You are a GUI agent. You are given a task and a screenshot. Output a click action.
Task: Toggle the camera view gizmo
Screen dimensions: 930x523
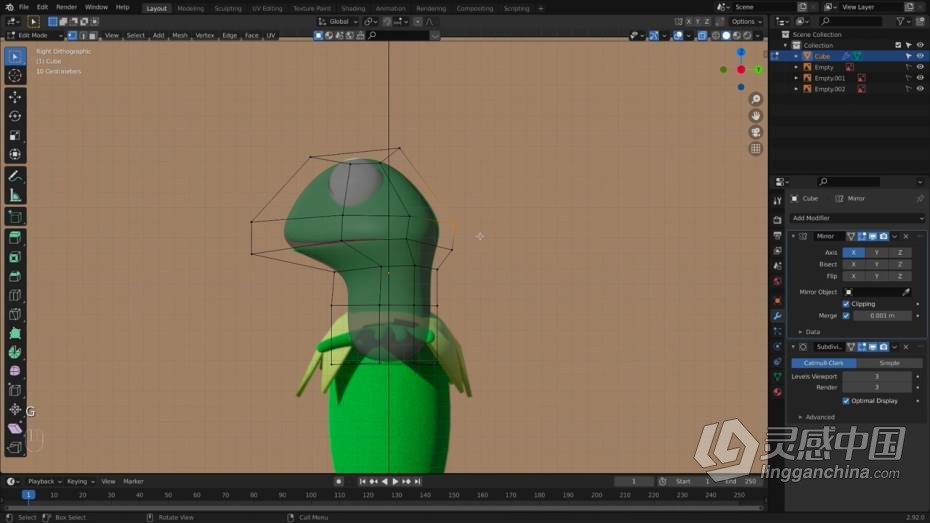(756, 132)
